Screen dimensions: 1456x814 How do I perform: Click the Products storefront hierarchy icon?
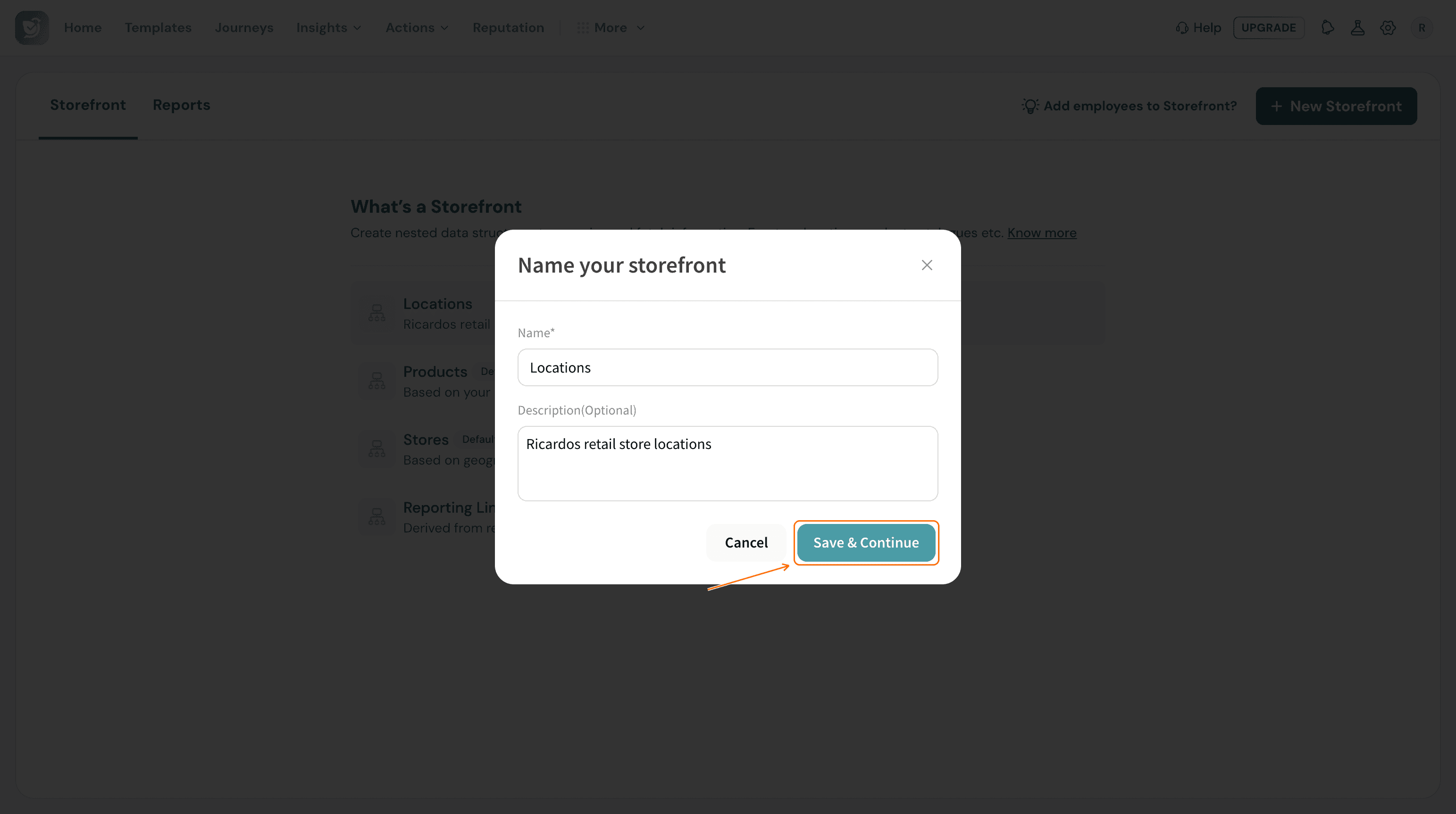[377, 380]
